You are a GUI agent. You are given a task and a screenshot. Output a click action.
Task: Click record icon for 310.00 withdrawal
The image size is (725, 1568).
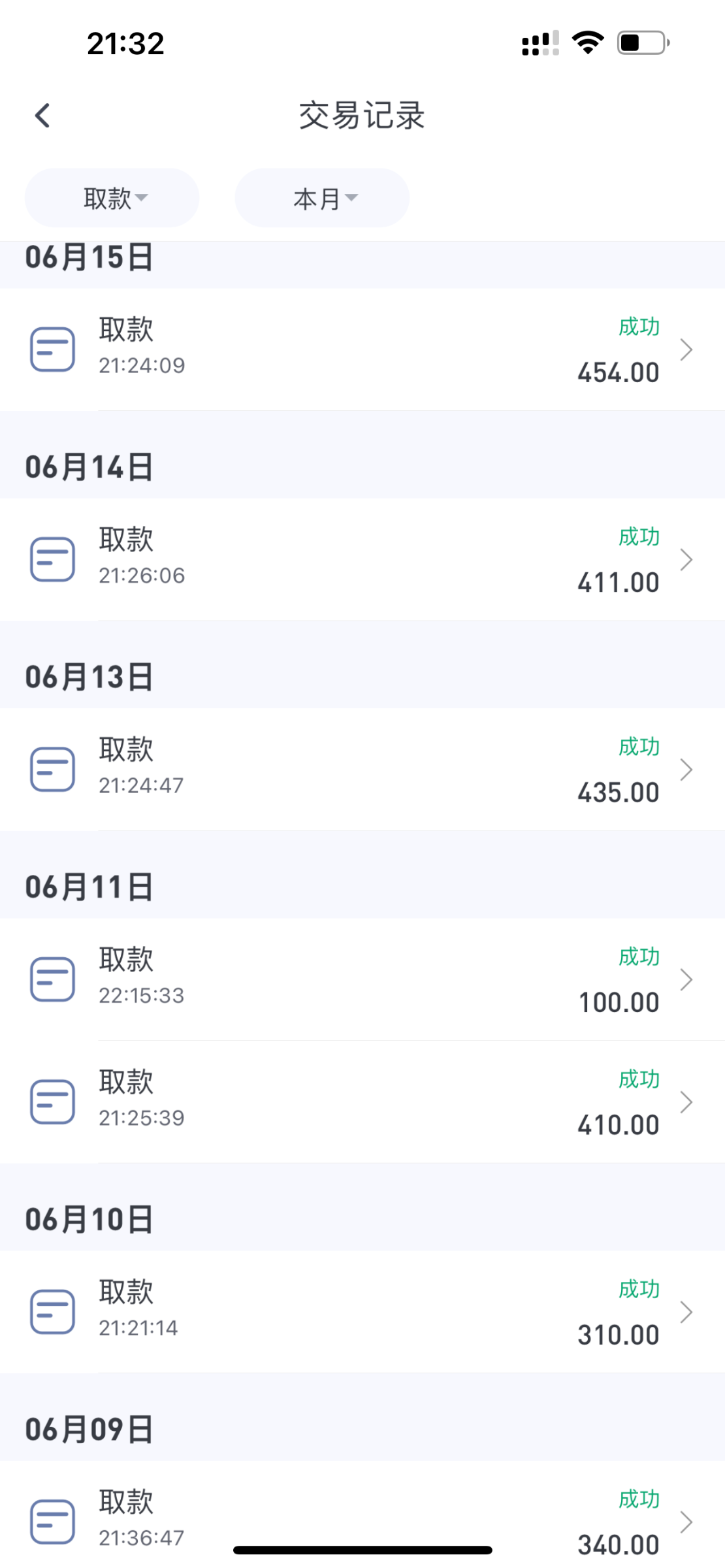tap(52, 1311)
